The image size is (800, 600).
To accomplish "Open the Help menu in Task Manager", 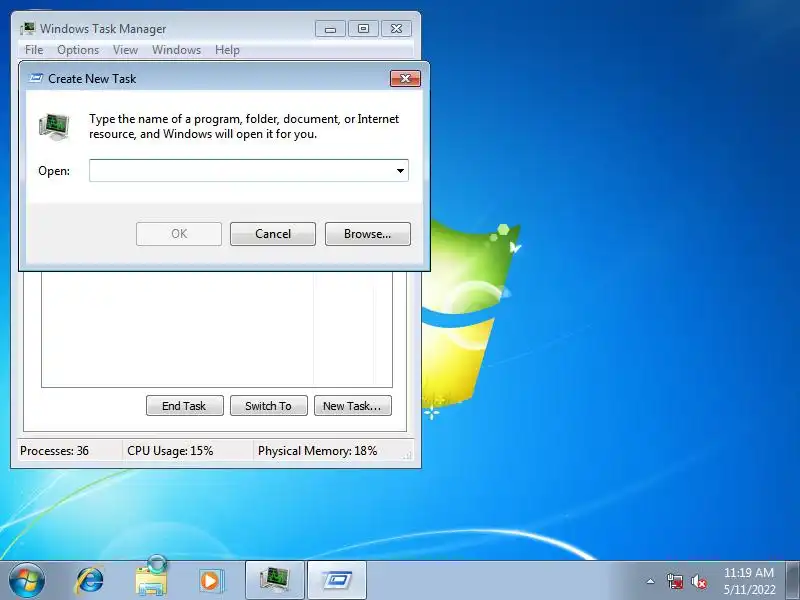I will click(227, 50).
